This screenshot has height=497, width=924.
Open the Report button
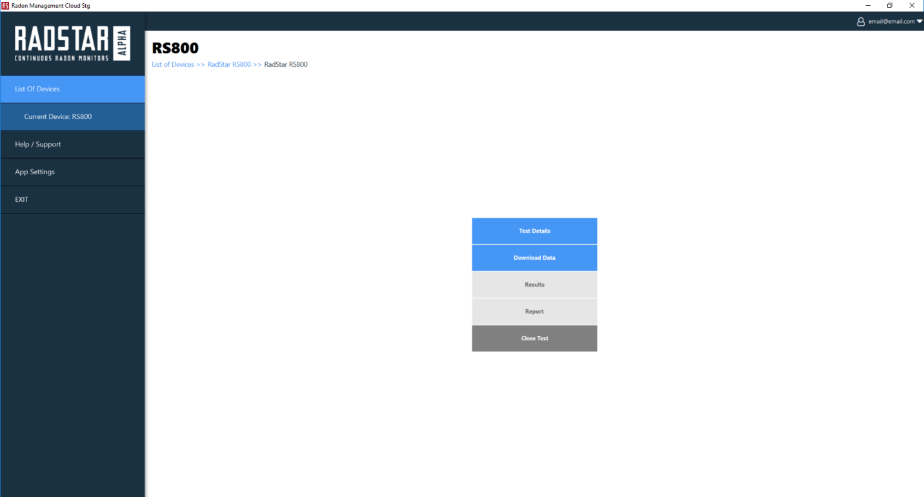pyautogui.click(x=534, y=311)
